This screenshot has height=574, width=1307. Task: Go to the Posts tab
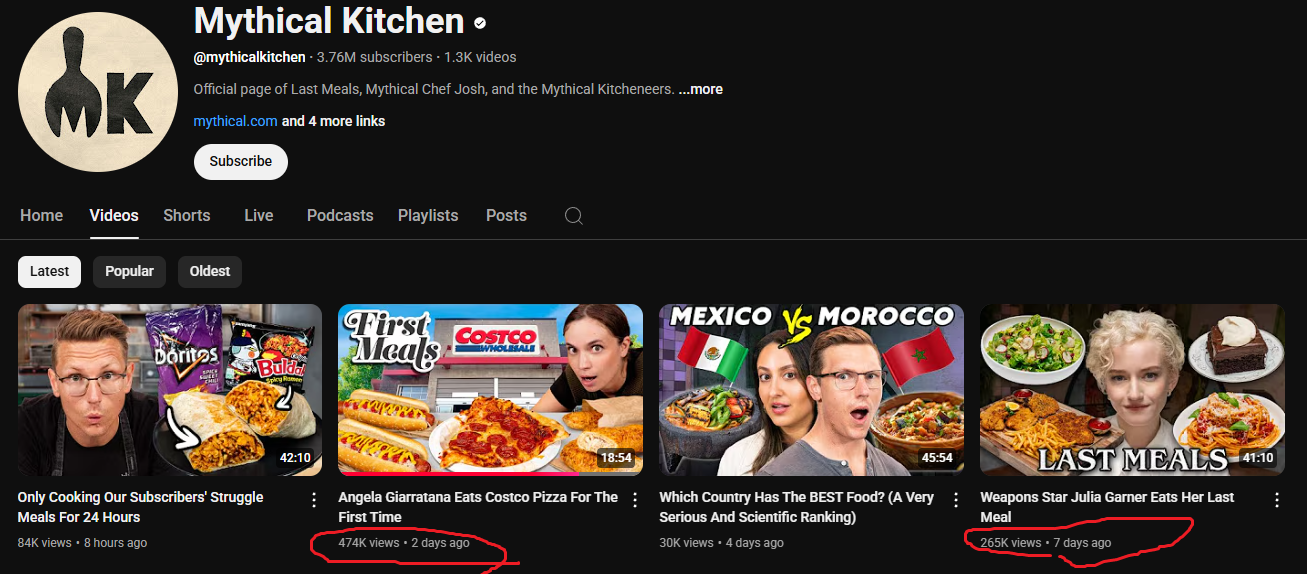(506, 215)
